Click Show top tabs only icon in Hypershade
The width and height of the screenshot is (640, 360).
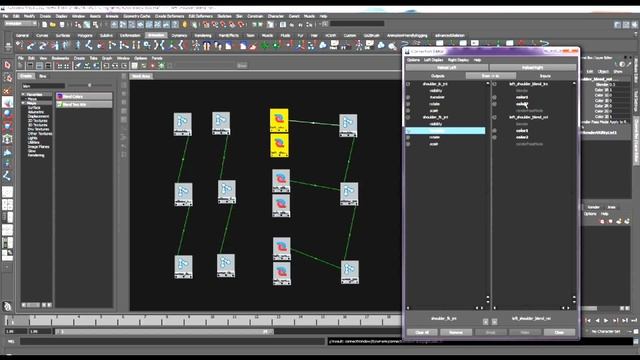[30, 65]
